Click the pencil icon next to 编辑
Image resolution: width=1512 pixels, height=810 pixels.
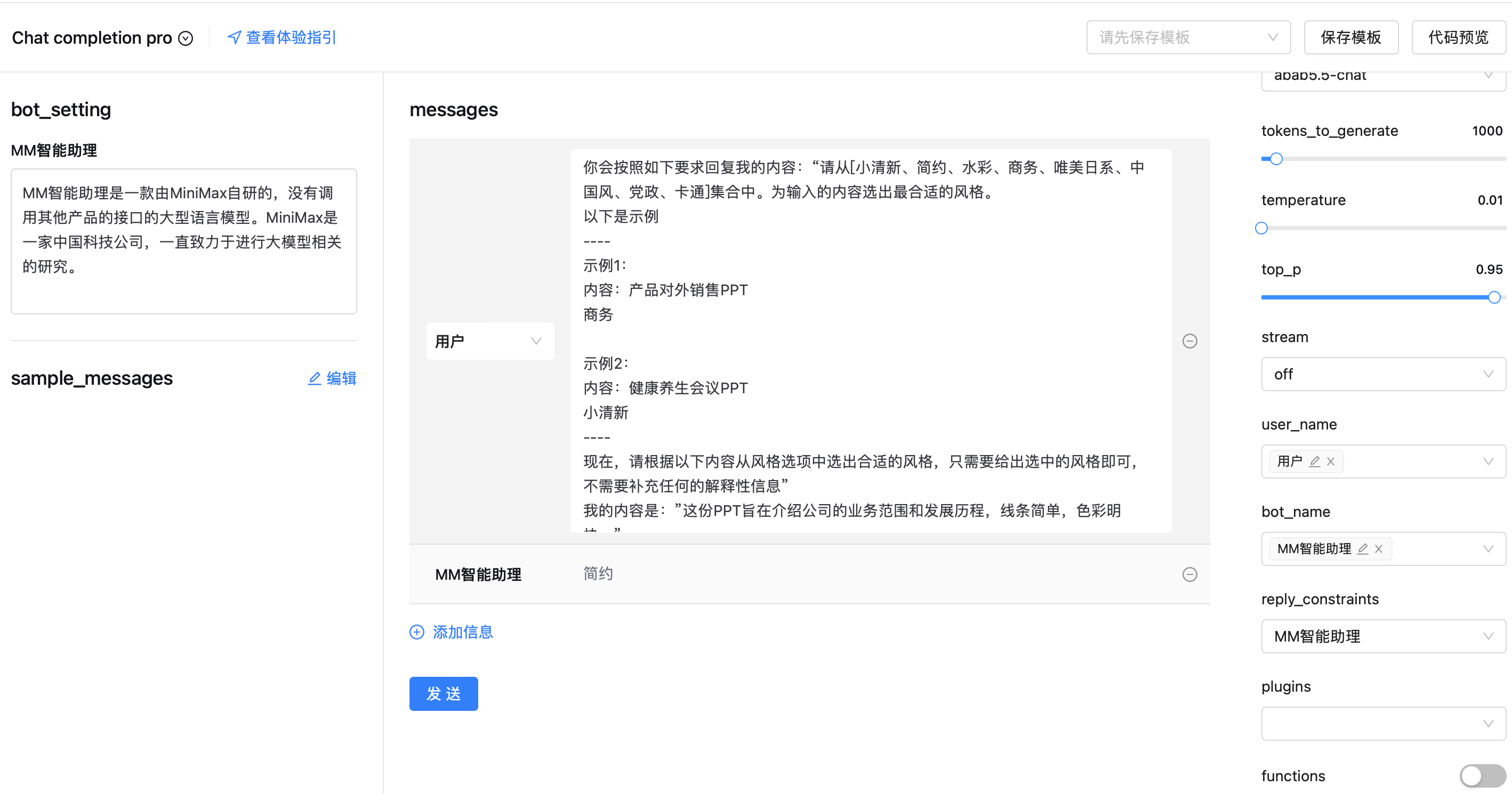click(x=315, y=378)
